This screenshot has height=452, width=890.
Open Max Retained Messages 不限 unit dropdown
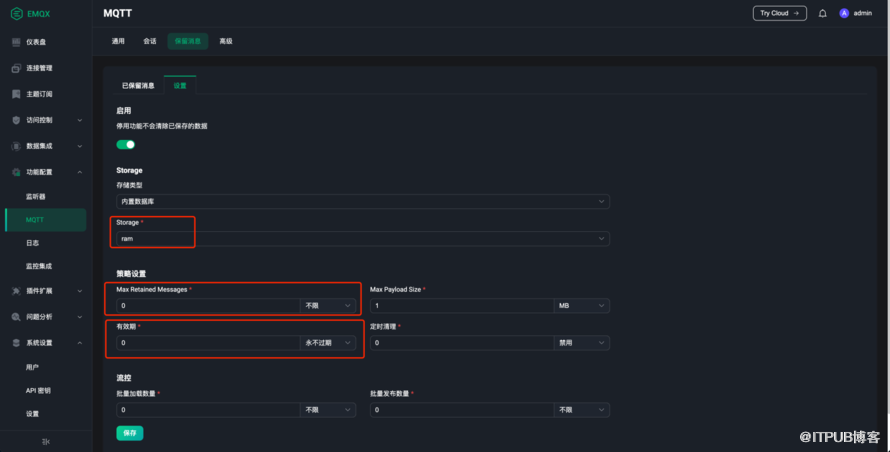(x=328, y=305)
